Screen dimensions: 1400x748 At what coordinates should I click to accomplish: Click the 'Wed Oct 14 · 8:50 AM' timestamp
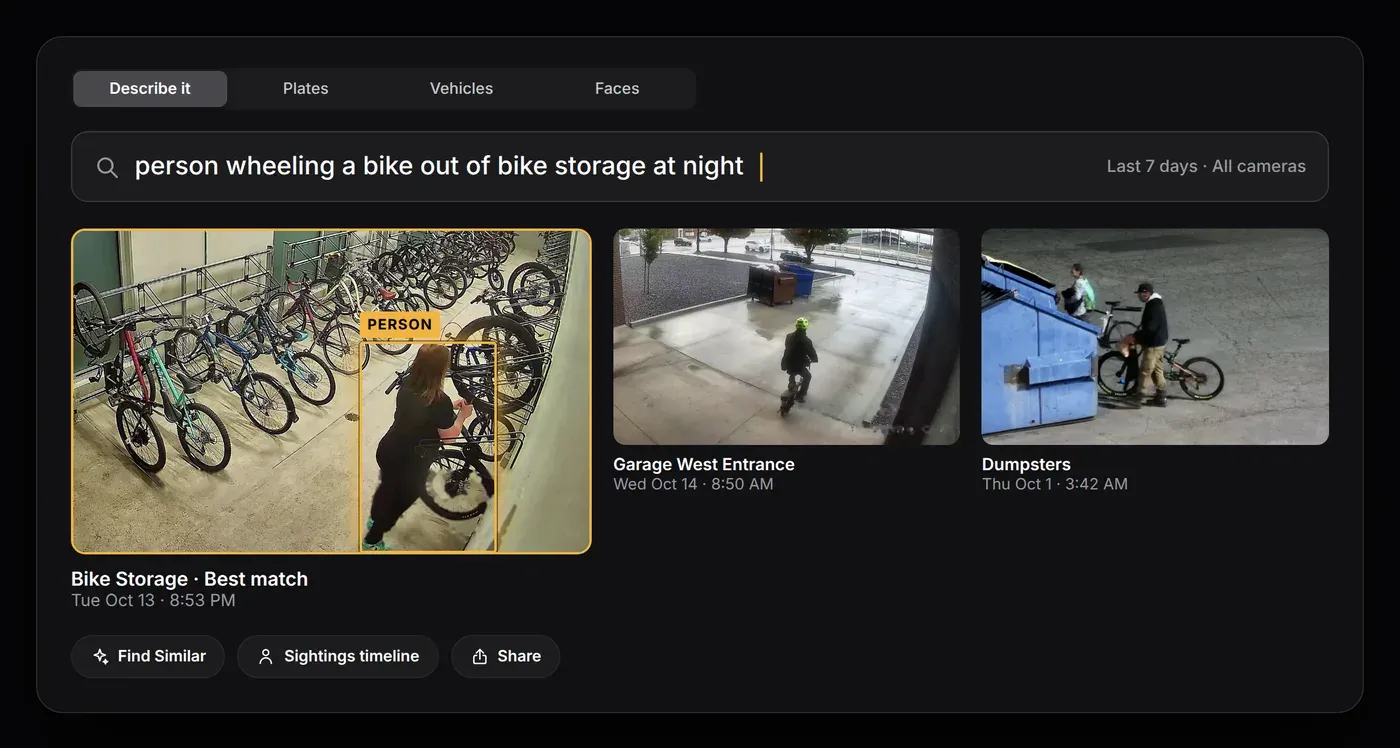(x=693, y=484)
